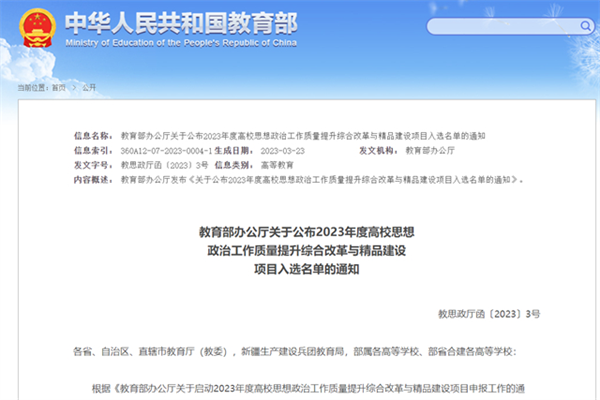Viewport: 600px width, 400px height.
Task: Click the generation date 2023-03-23
Action: coord(282,151)
